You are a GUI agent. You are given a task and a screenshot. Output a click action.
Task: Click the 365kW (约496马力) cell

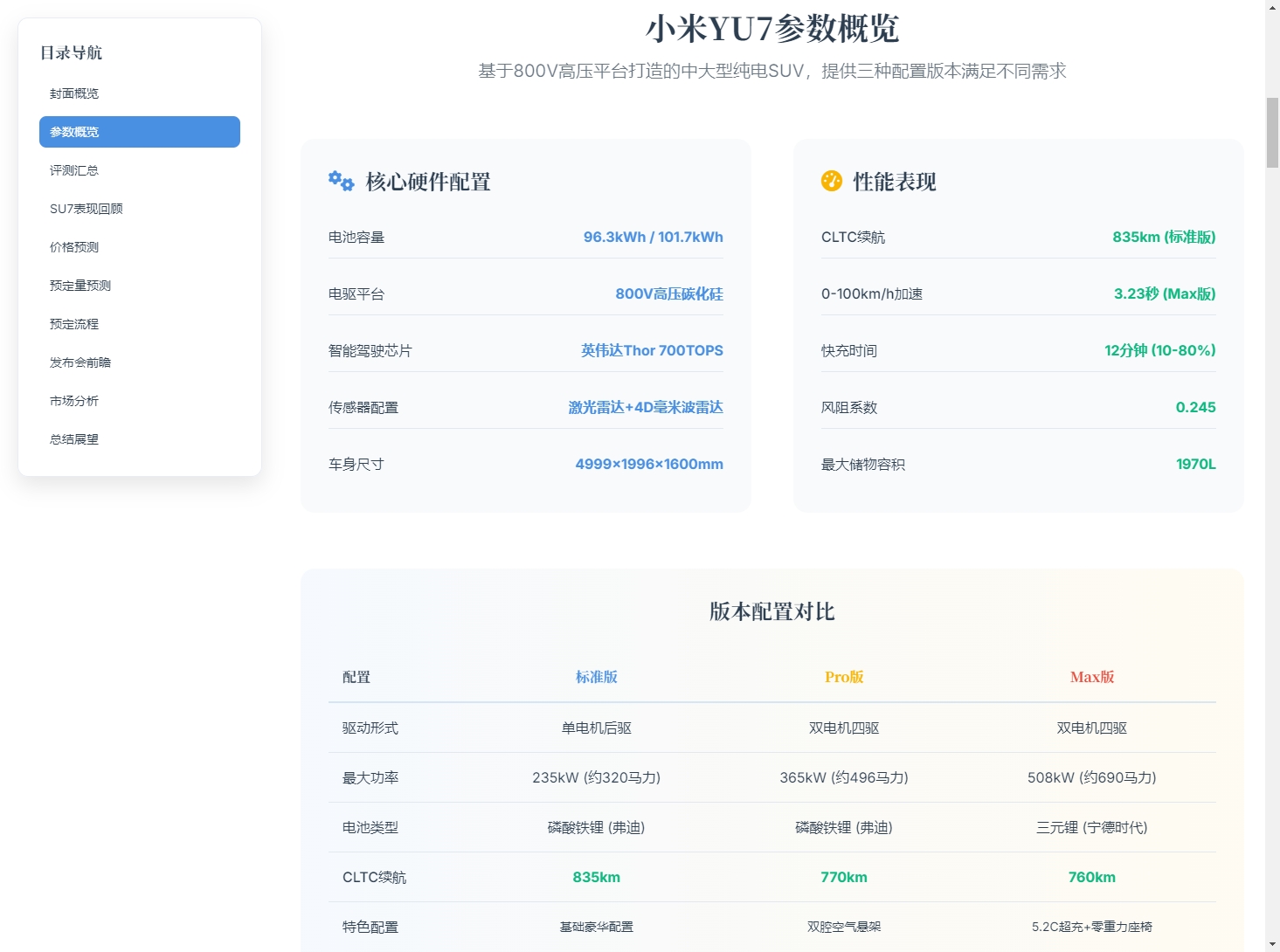tap(844, 777)
